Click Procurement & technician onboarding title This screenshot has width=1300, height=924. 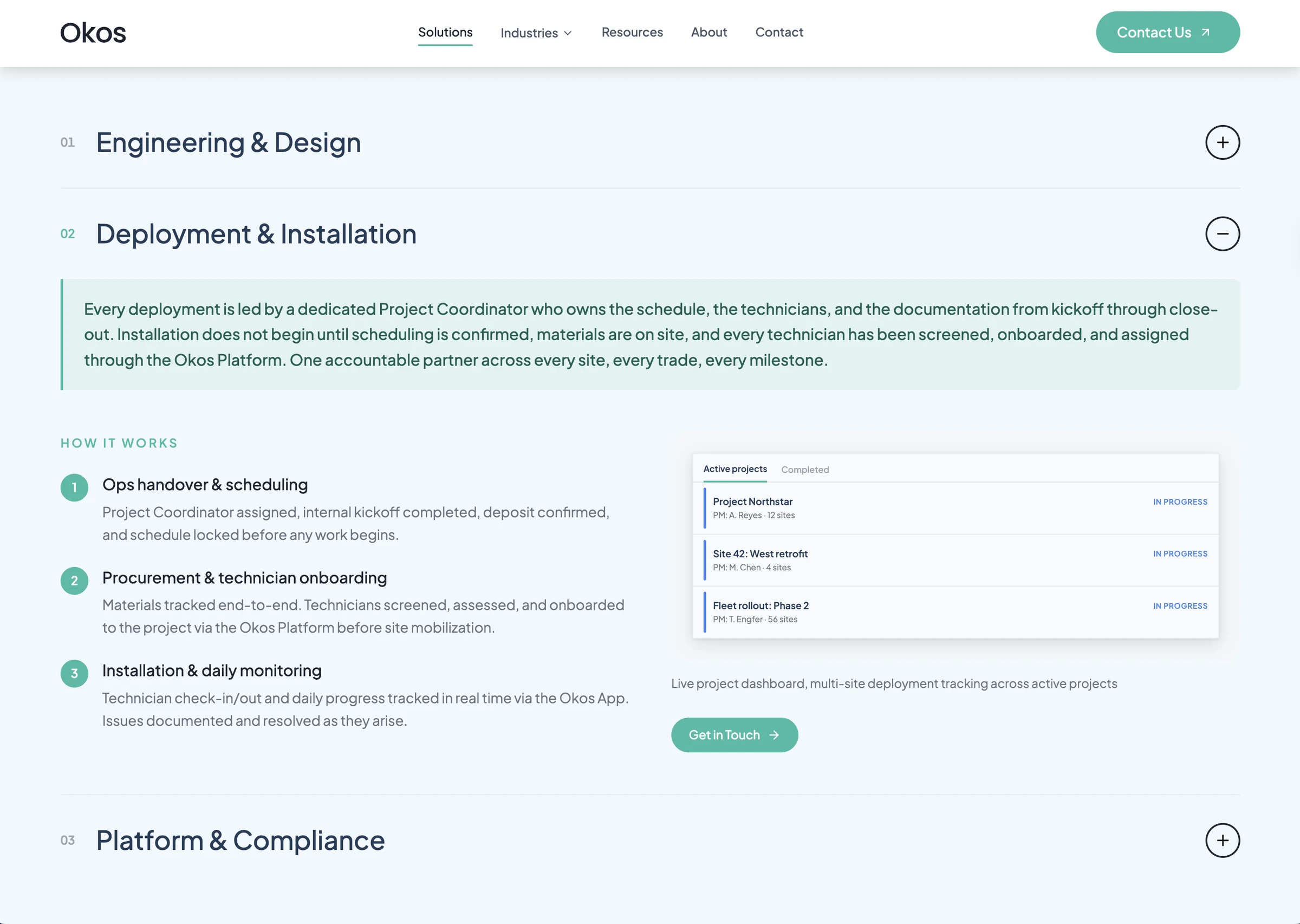click(x=245, y=578)
